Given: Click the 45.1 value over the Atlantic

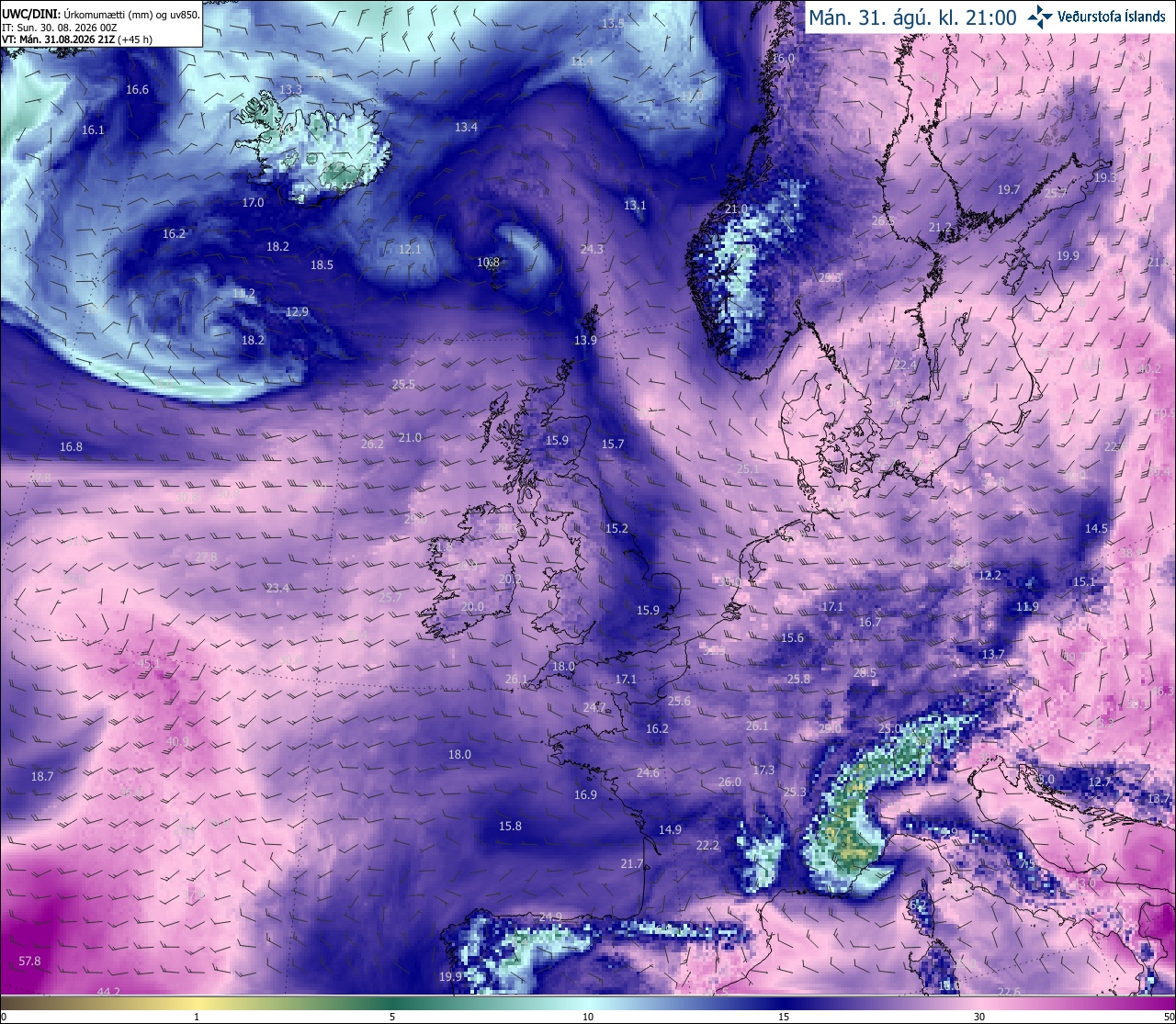Looking at the screenshot, I should click(x=149, y=662).
